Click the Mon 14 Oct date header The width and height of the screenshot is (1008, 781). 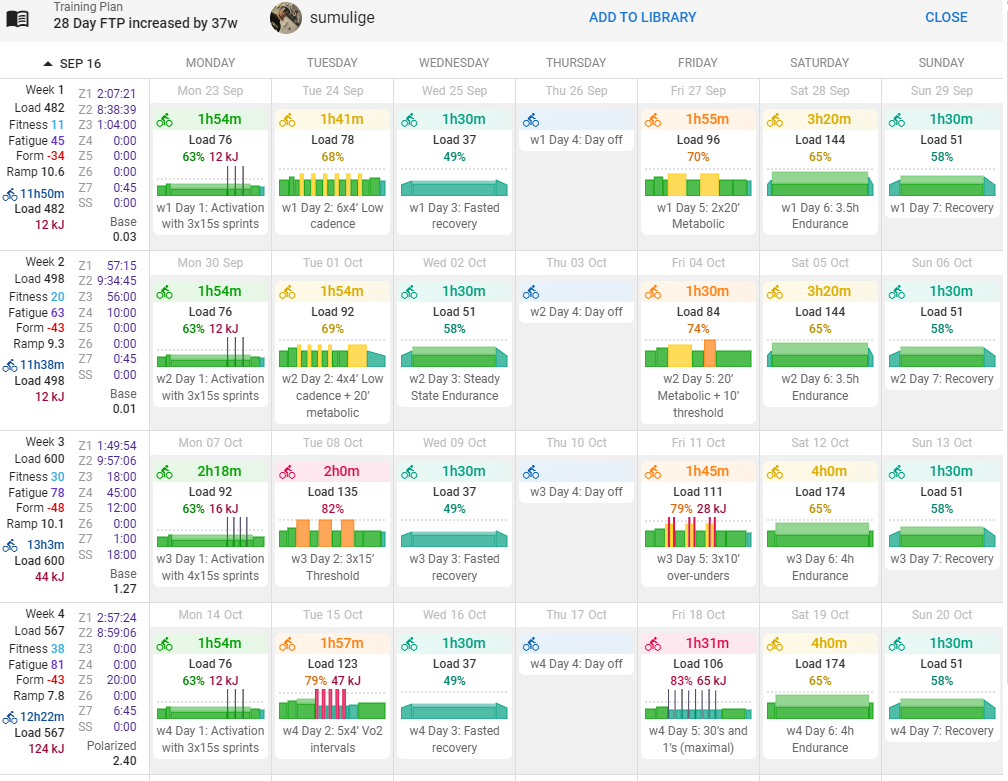[210, 615]
